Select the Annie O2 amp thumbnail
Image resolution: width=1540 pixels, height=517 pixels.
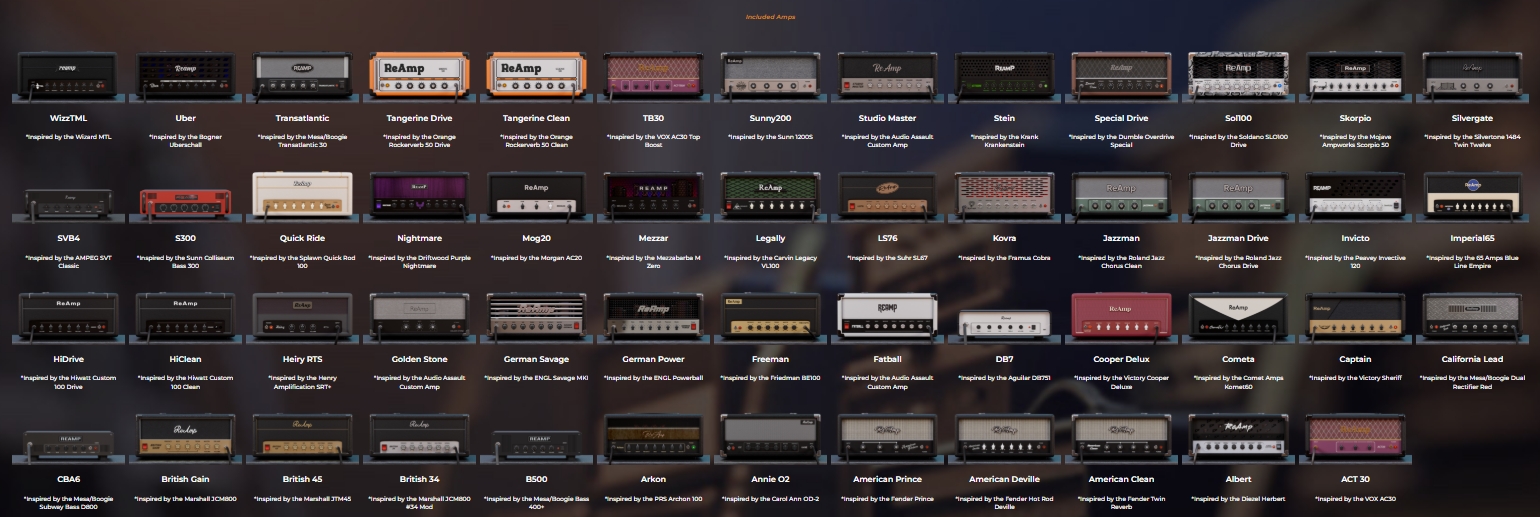click(770, 437)
